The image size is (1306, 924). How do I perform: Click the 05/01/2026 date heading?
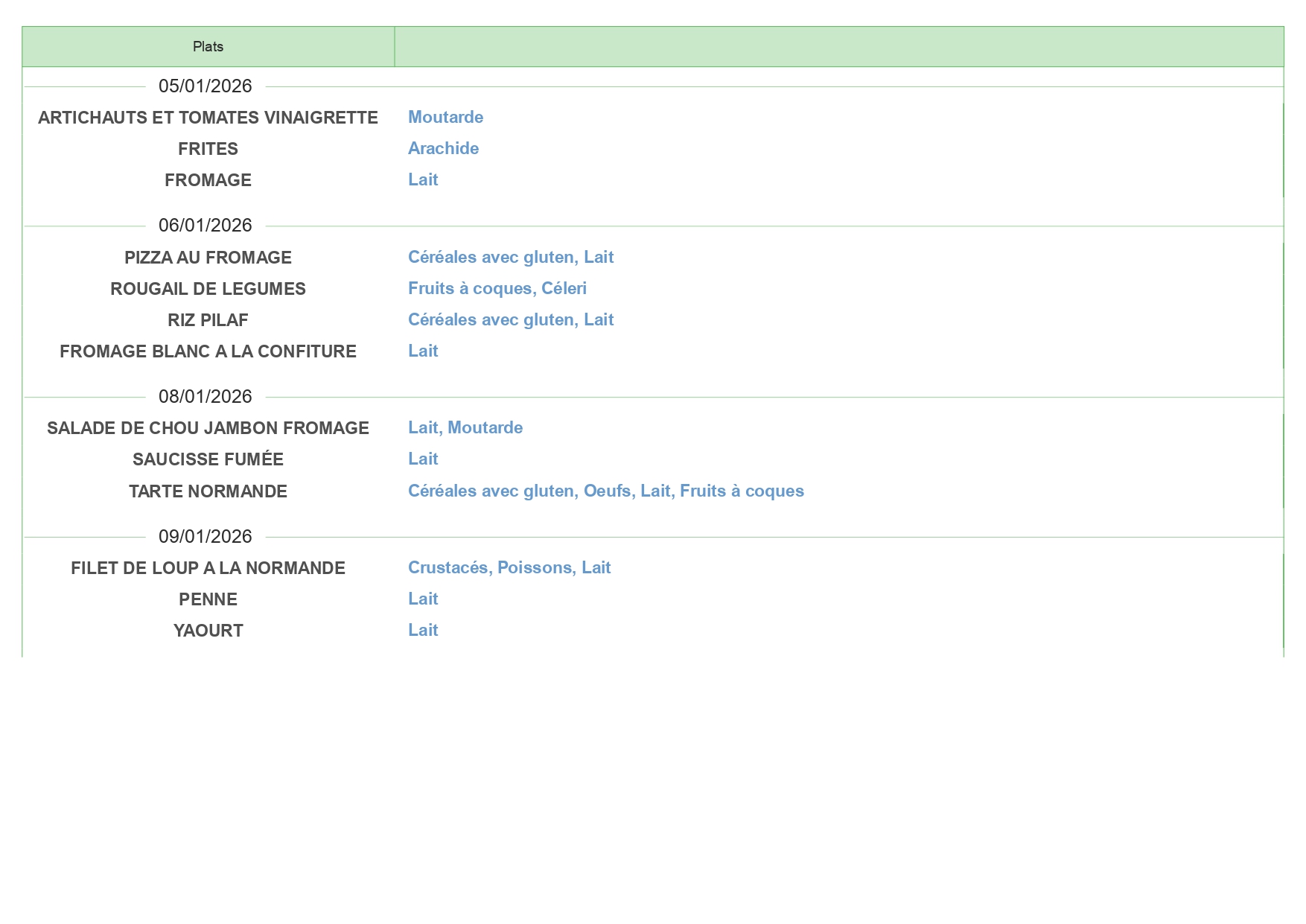tap(205, 86)
